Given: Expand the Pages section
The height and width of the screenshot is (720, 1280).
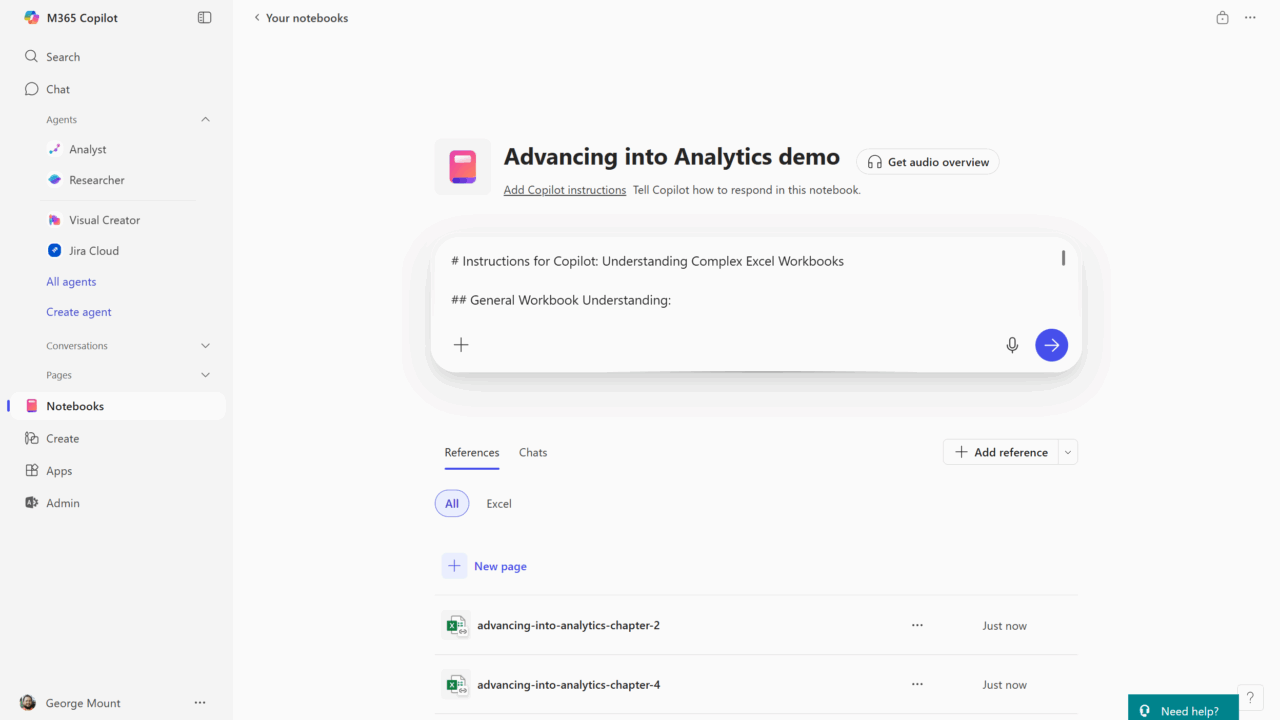Looking at the screenshot, I should [x=206, y=375].
